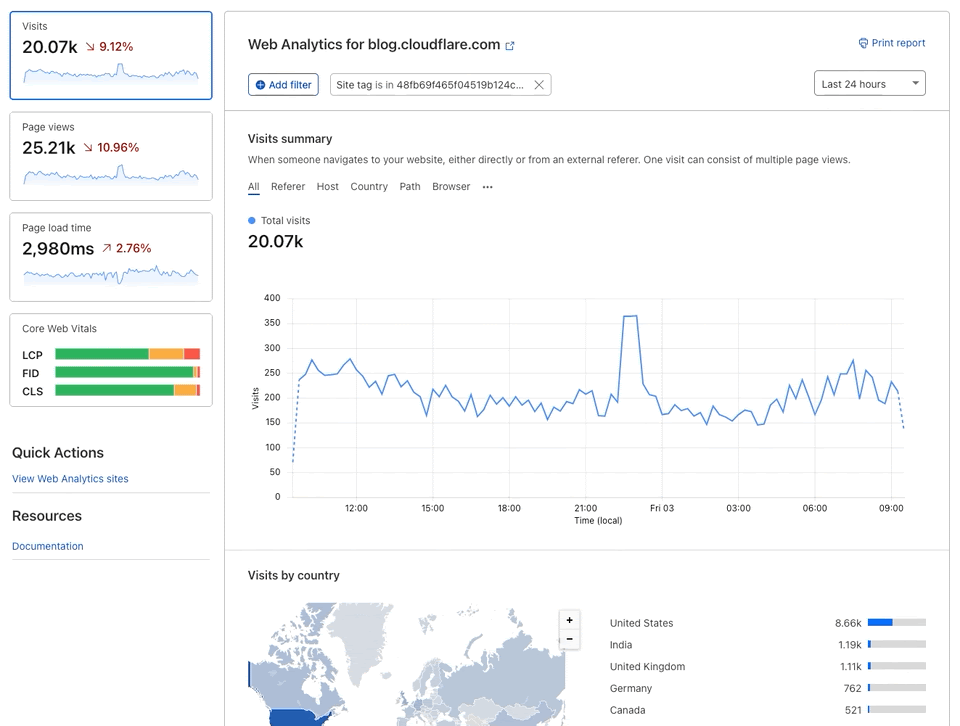Click the 9.12% visits decrease indicator

[110, 47]
